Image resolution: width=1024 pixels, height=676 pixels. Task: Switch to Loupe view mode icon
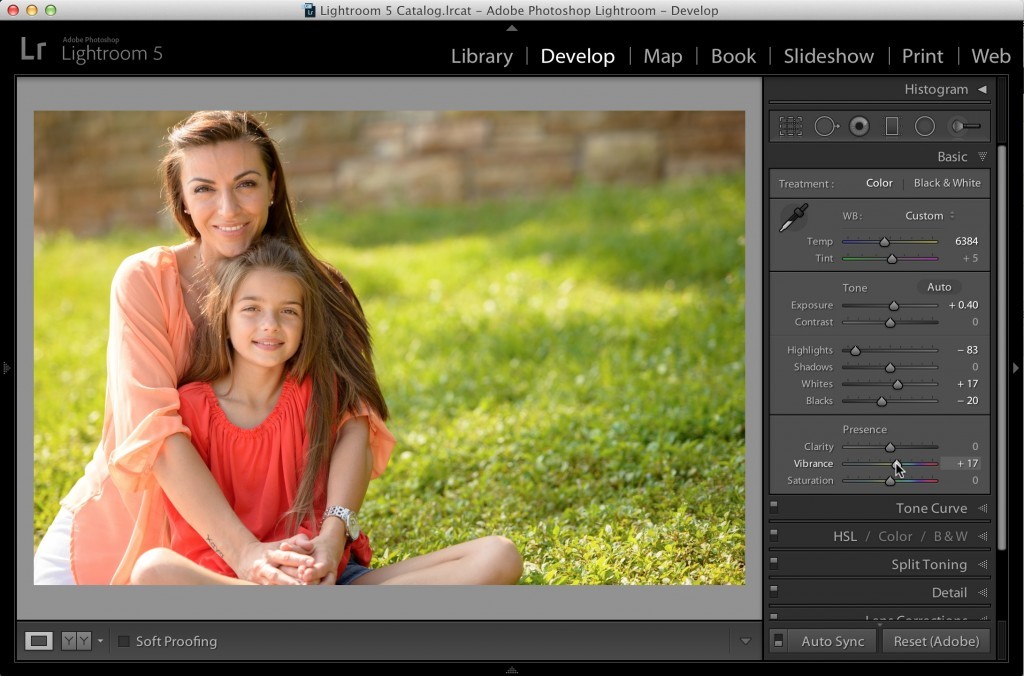pos(39,641)
